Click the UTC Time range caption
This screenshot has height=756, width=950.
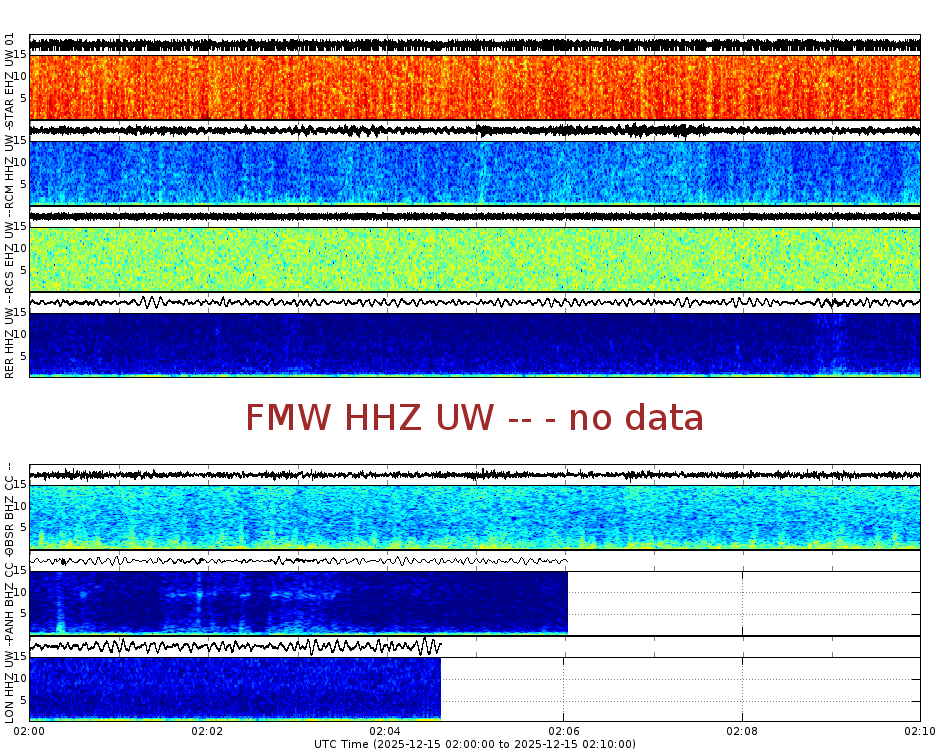click(475, 745)
